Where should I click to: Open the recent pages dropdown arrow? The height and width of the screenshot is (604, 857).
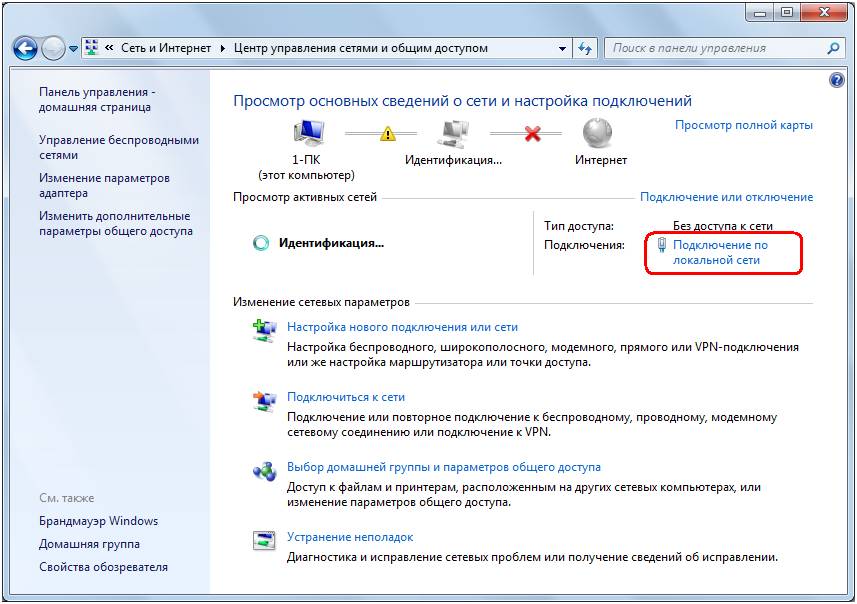(x=73, y=49)
